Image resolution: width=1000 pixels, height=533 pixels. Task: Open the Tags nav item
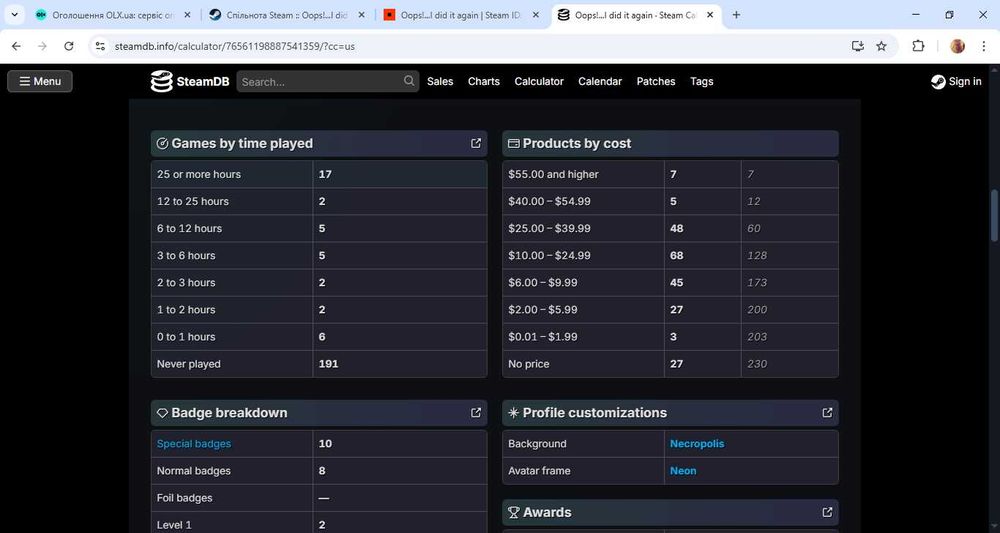click(702, 82)
